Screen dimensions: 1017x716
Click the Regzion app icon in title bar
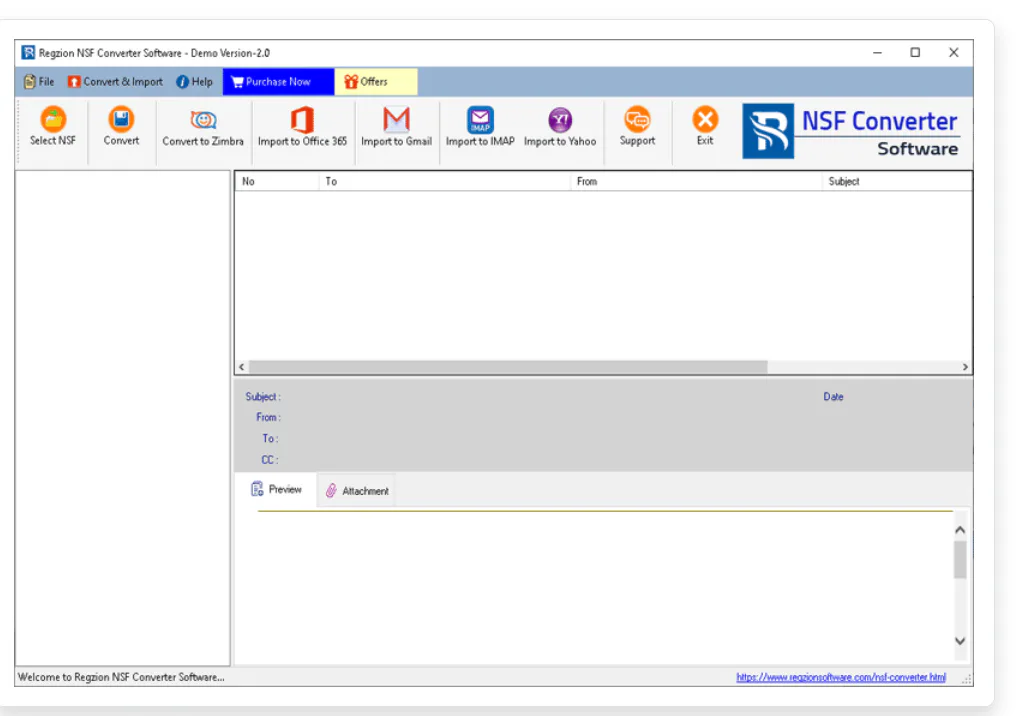click(28, 53)
